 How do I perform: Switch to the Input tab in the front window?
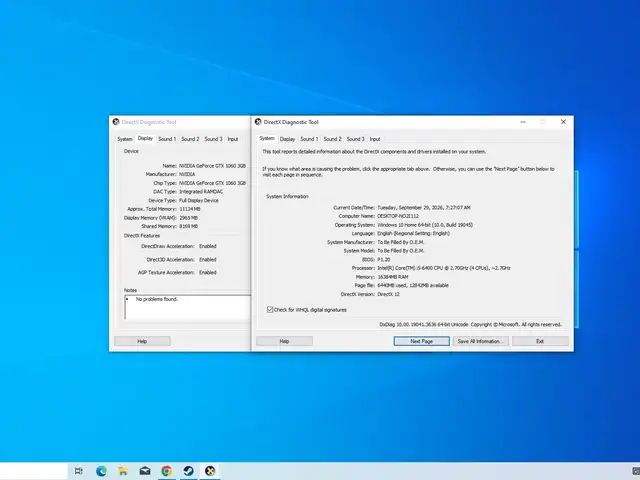[x=375, y=139]
